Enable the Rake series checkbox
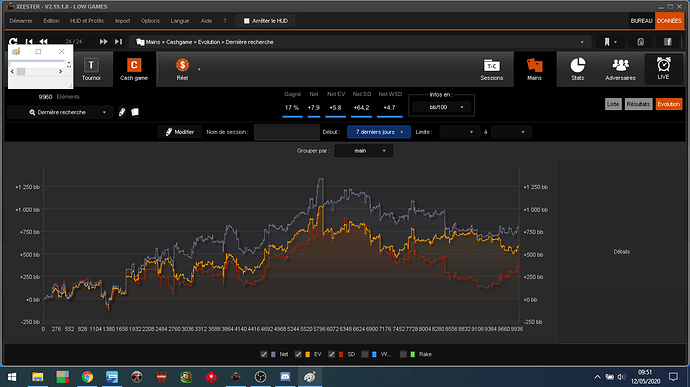This screenshot has height=387, width=690. [x=403, y=354]
